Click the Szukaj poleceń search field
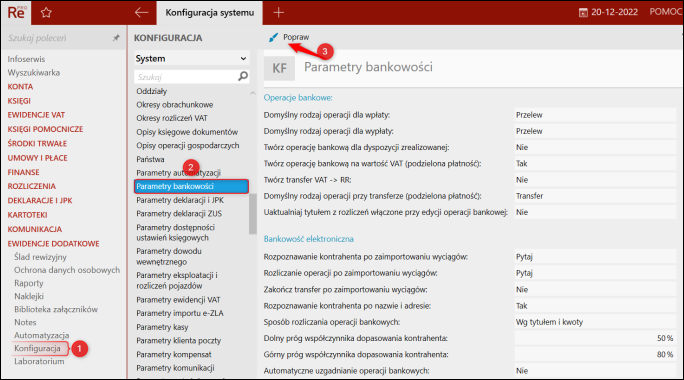684x380 pixels. [x=57, y=38]
